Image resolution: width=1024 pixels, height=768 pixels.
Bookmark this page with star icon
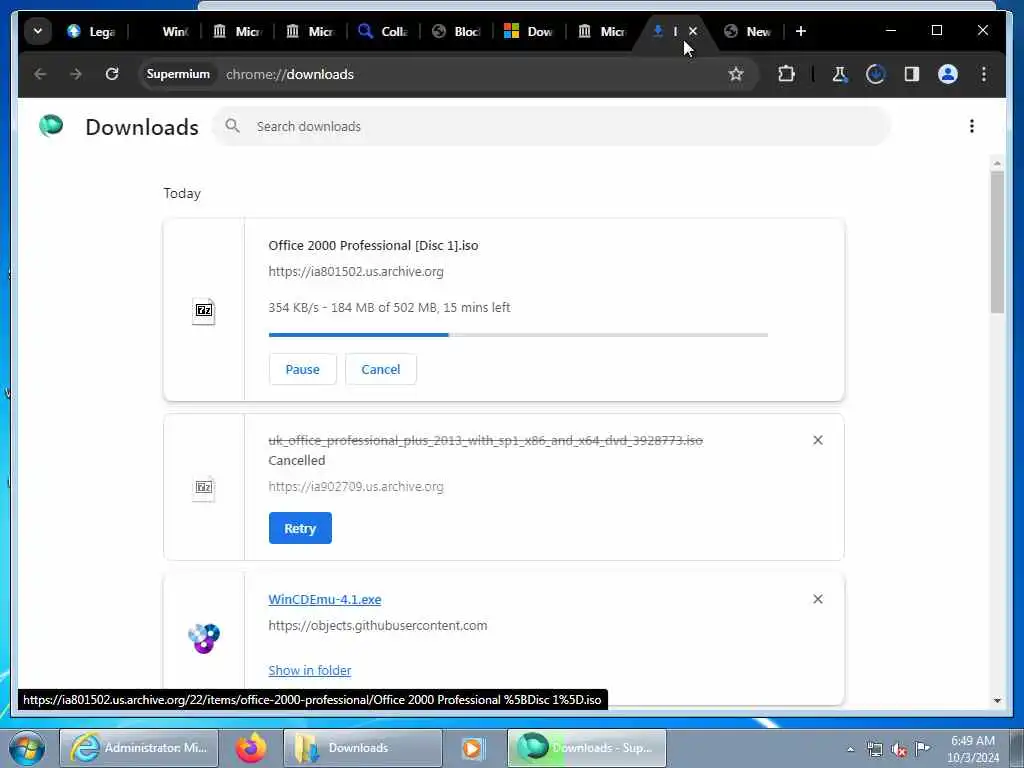[736, 74]
